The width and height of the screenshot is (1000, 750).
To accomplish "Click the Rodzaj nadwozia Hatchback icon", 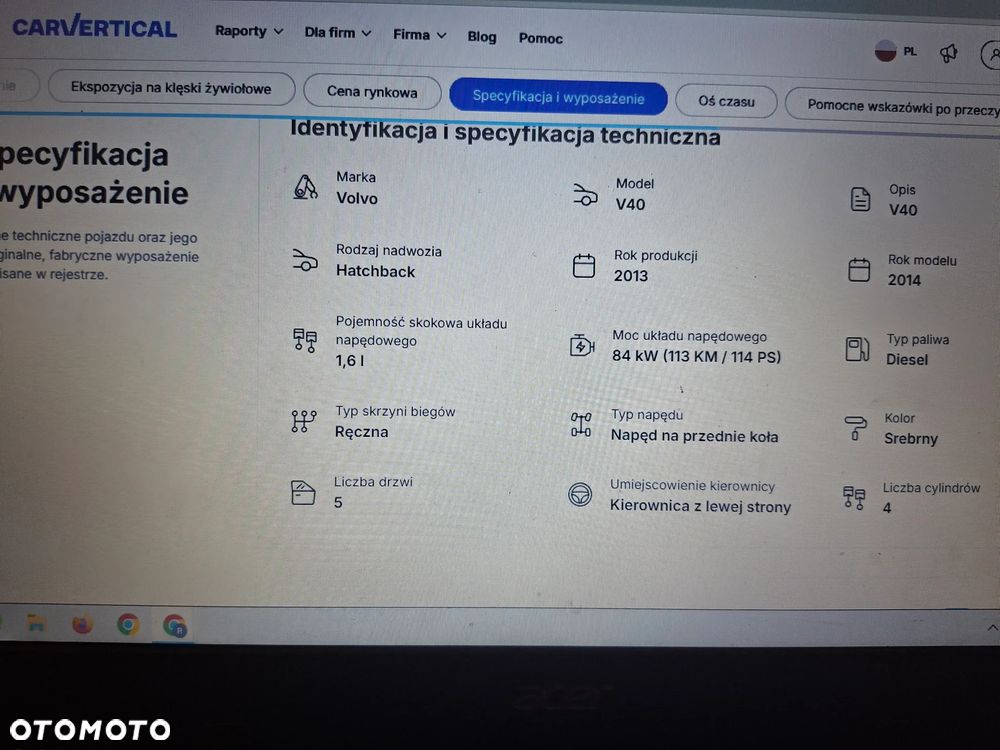I will tap(305, 260).
